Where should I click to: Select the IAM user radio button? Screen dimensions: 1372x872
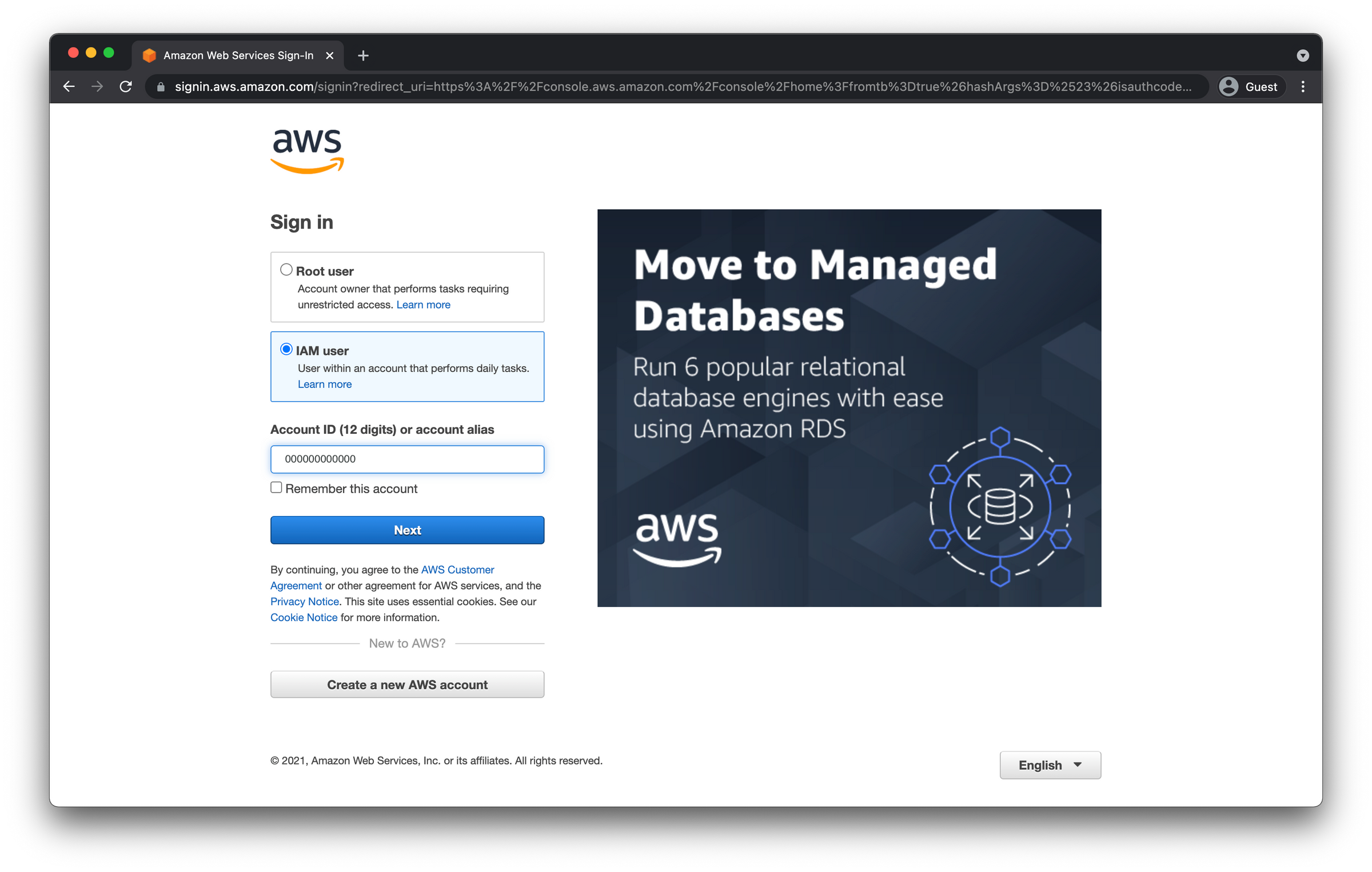[x=286, y=350]
